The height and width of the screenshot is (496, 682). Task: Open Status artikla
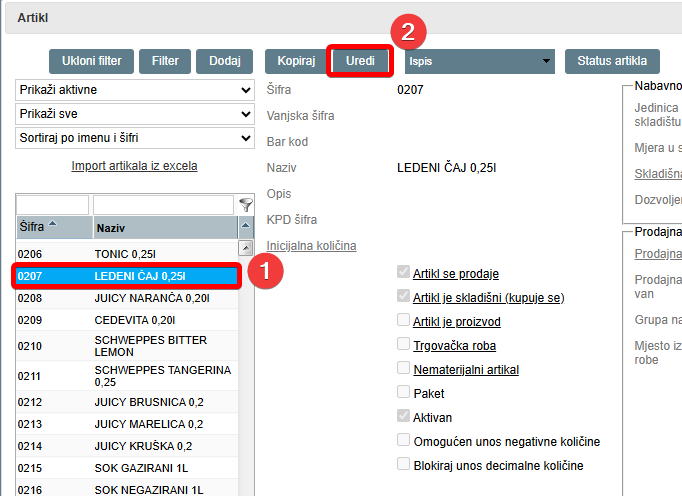618,61
